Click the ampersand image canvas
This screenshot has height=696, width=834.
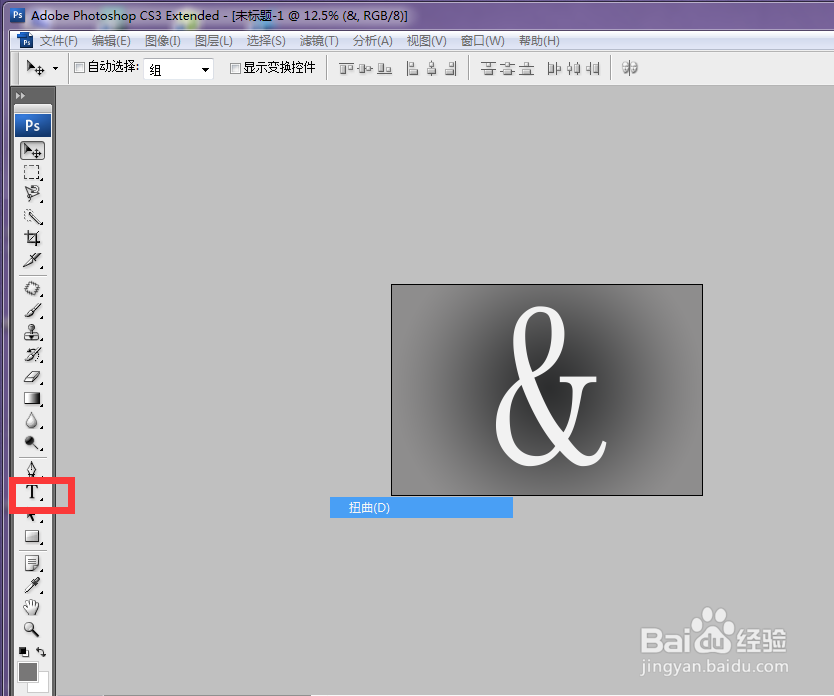tap(547, 390)
